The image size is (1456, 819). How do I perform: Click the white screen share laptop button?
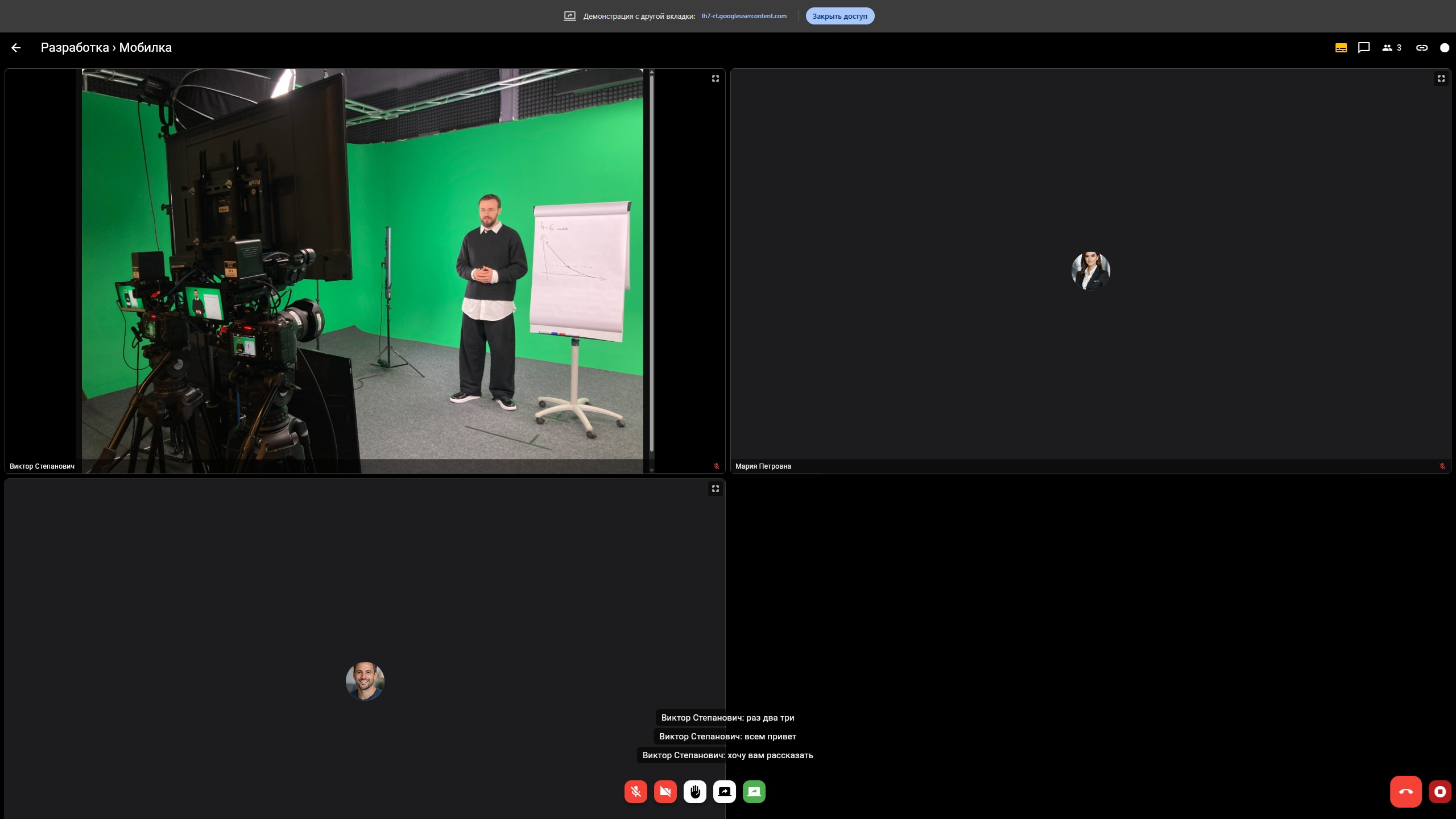[725, 792]
